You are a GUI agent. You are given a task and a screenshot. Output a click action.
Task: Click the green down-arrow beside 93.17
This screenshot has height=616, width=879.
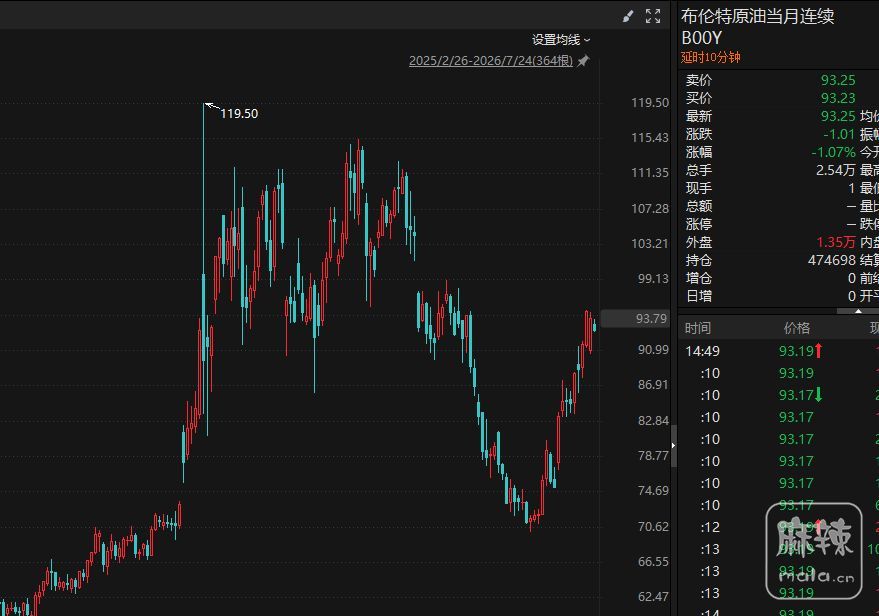pos(818,395)
